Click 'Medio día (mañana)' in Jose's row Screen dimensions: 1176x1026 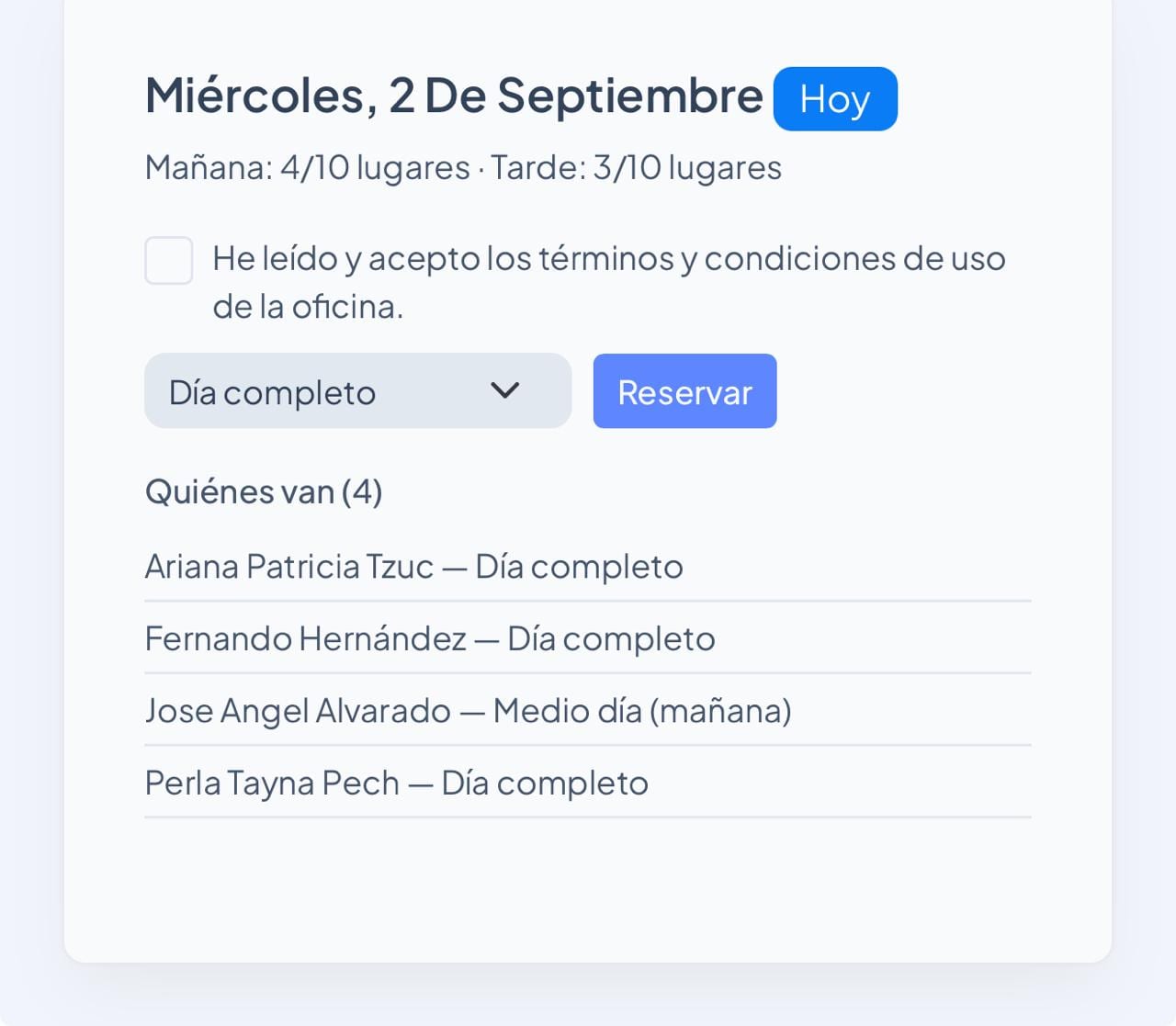(642, 711)
